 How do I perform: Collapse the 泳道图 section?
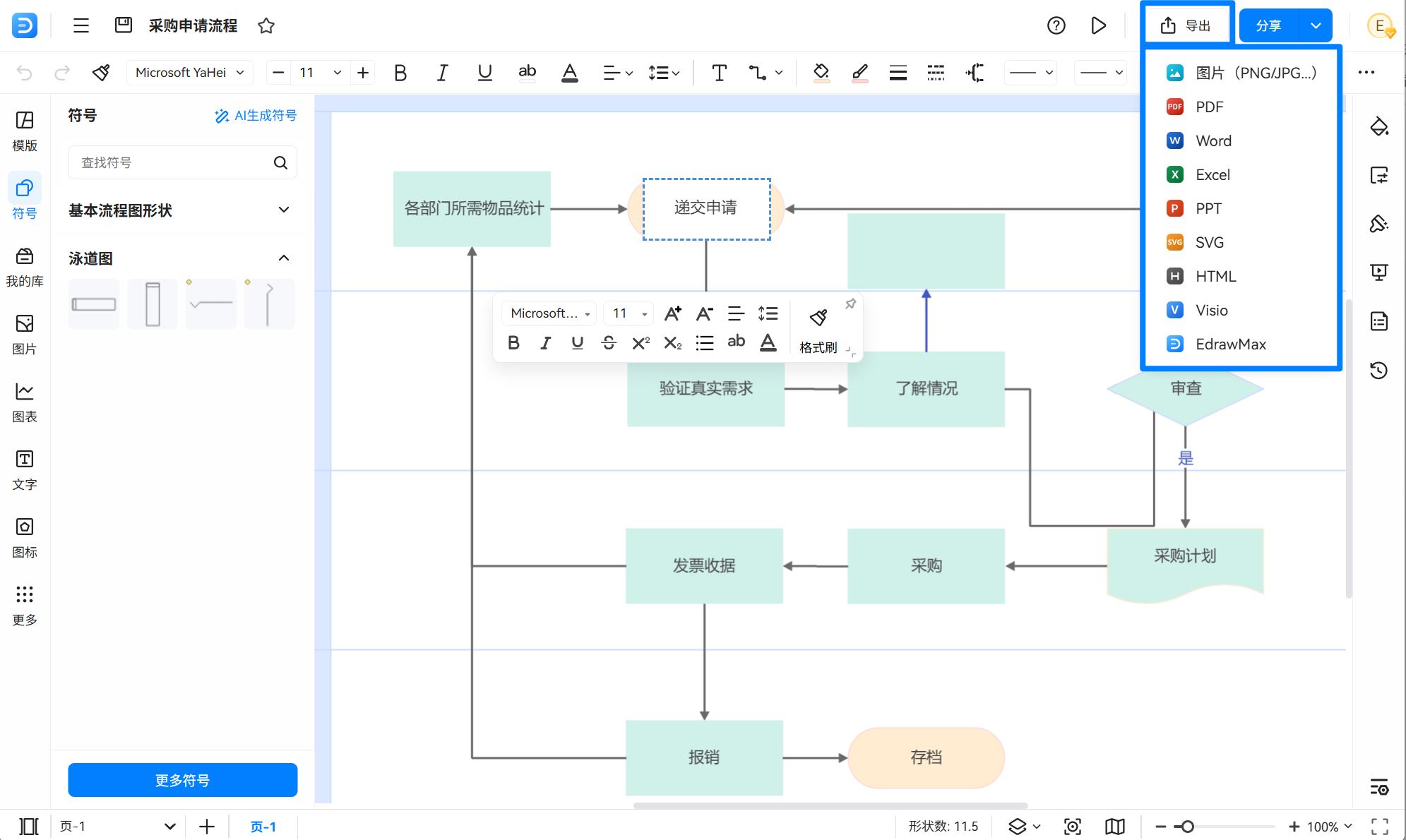click(284, 258)
